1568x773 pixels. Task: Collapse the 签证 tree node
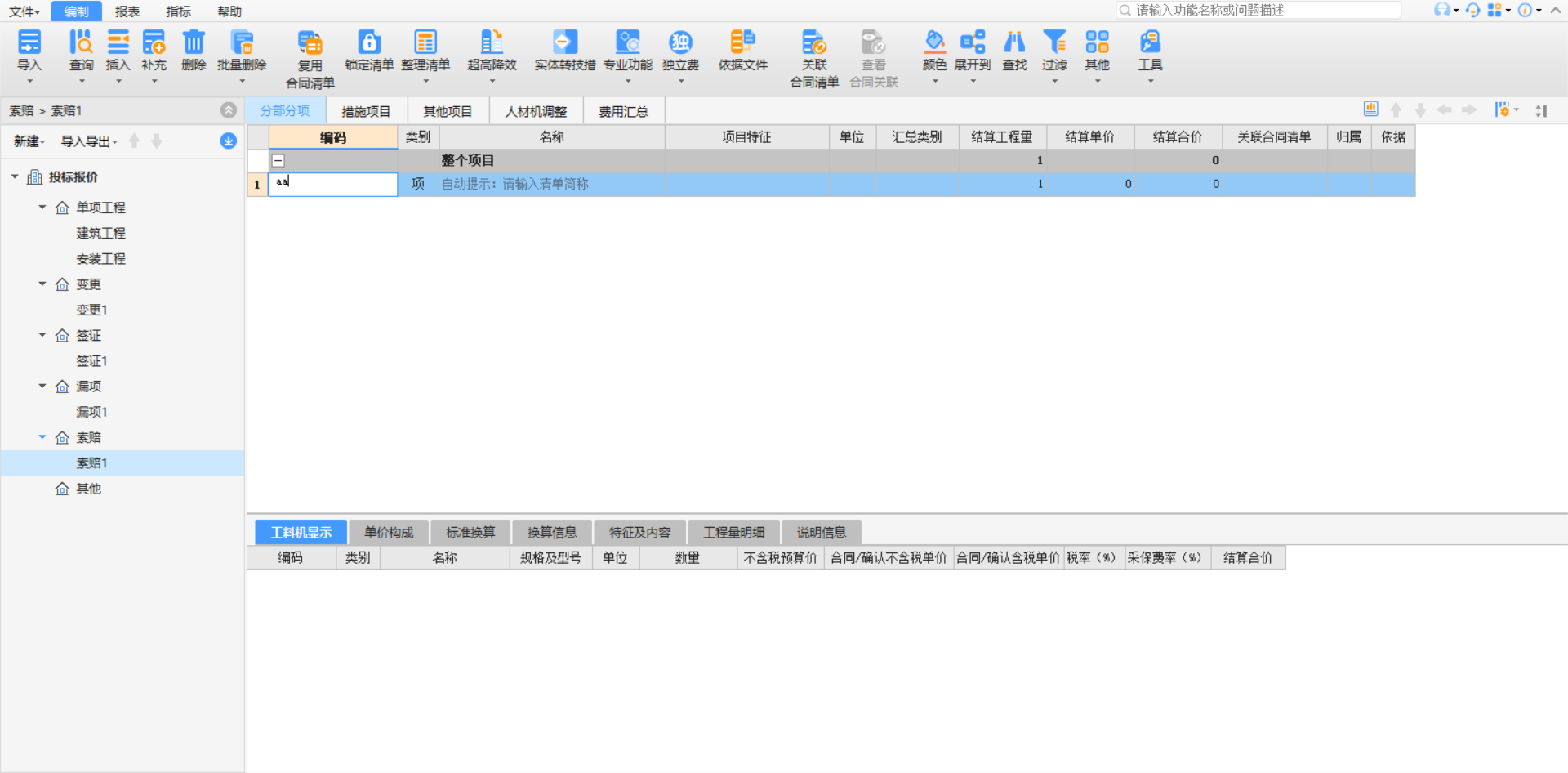42,335
